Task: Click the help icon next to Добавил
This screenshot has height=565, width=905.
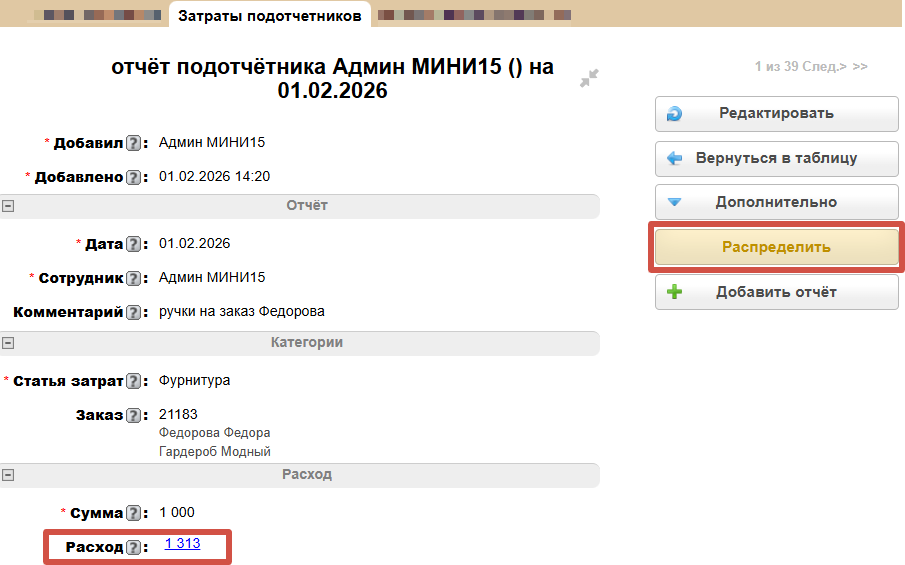Action: click(x=133, y=143)
